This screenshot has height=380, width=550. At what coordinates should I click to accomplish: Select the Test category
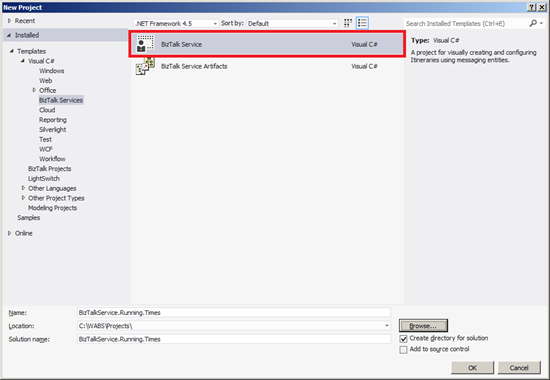click(45, 139)
